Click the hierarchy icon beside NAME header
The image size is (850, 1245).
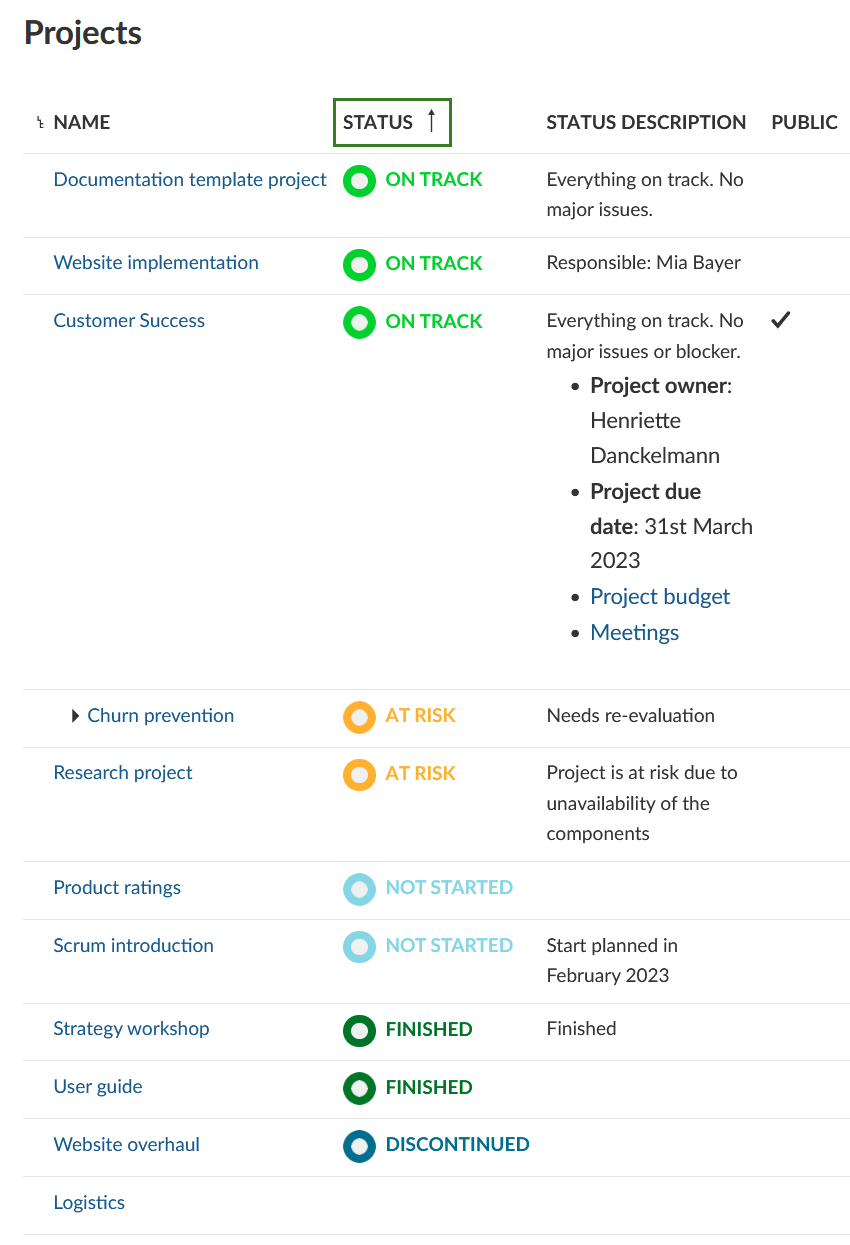coord(40,123)
